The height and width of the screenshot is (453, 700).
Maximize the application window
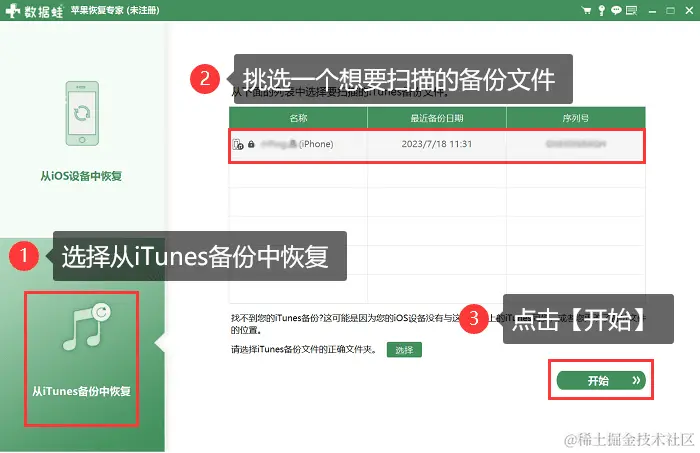pos(670,11)
